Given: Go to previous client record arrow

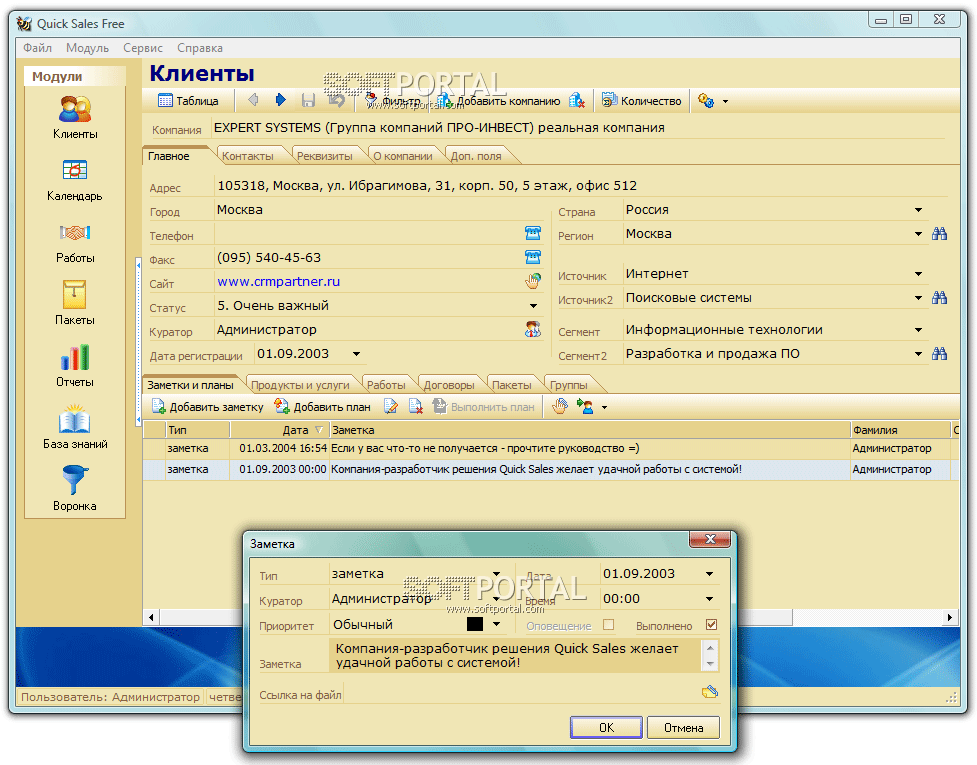Looking at the screenshot, I should coord(254,100).
